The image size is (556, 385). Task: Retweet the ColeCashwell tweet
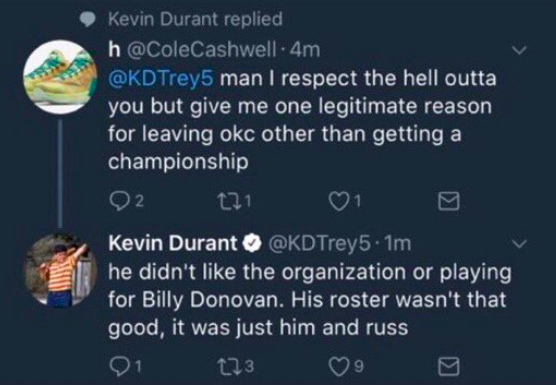click(x=227, y=201)
